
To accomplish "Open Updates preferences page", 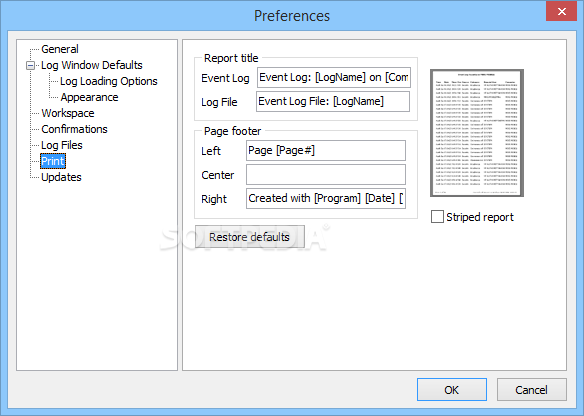I will coord(61,177).
